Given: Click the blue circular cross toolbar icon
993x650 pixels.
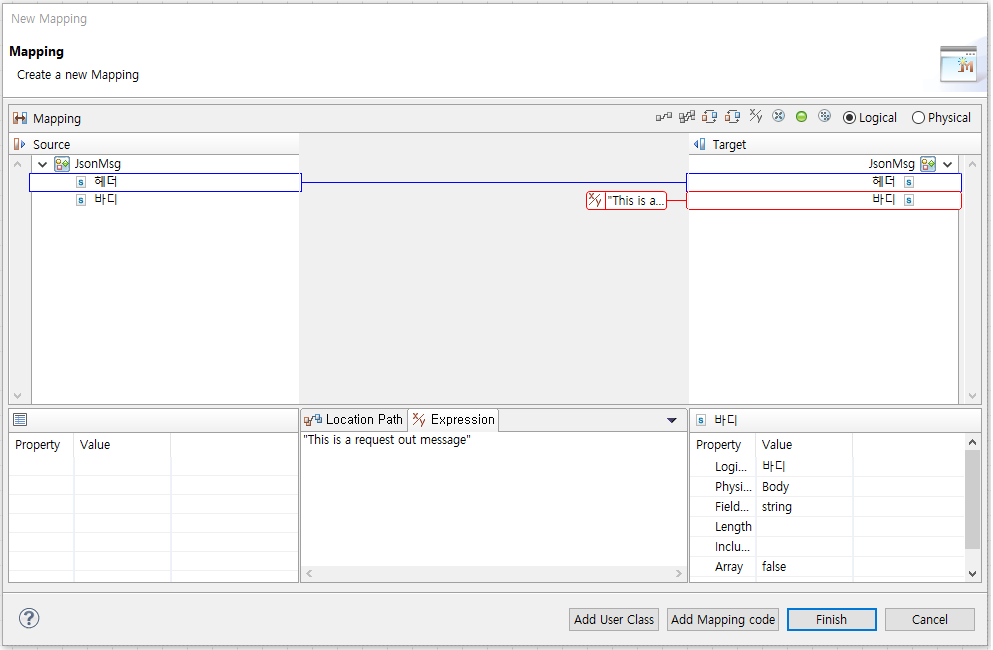Looking at the screenshot, I should tap(778, 116).
